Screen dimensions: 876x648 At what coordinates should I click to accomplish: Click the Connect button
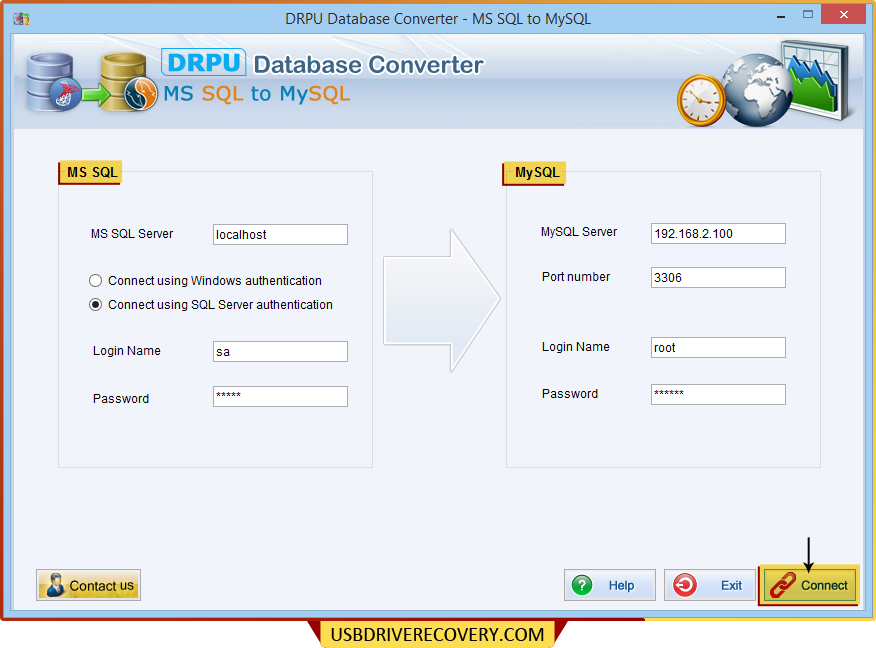[809, 585]
